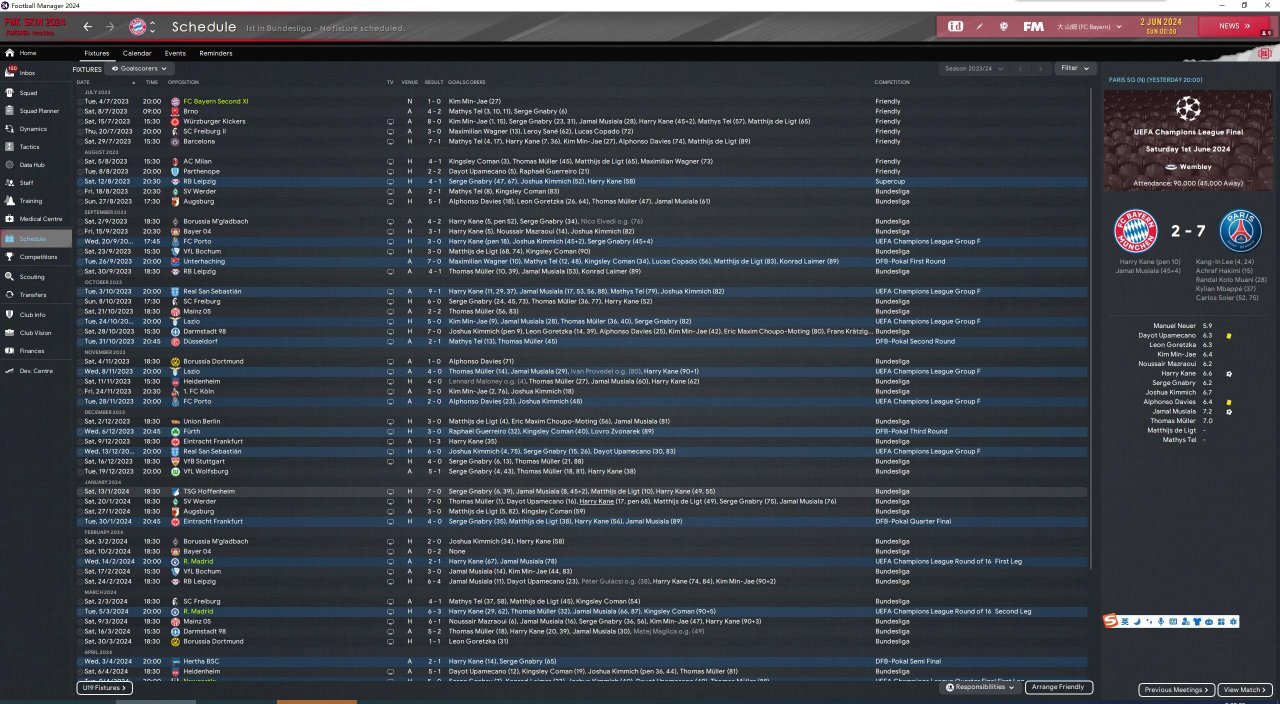Viewport: 1280px width, 704px height.
Task: Open Transfers in the sidebar
Action: [36, 295]
